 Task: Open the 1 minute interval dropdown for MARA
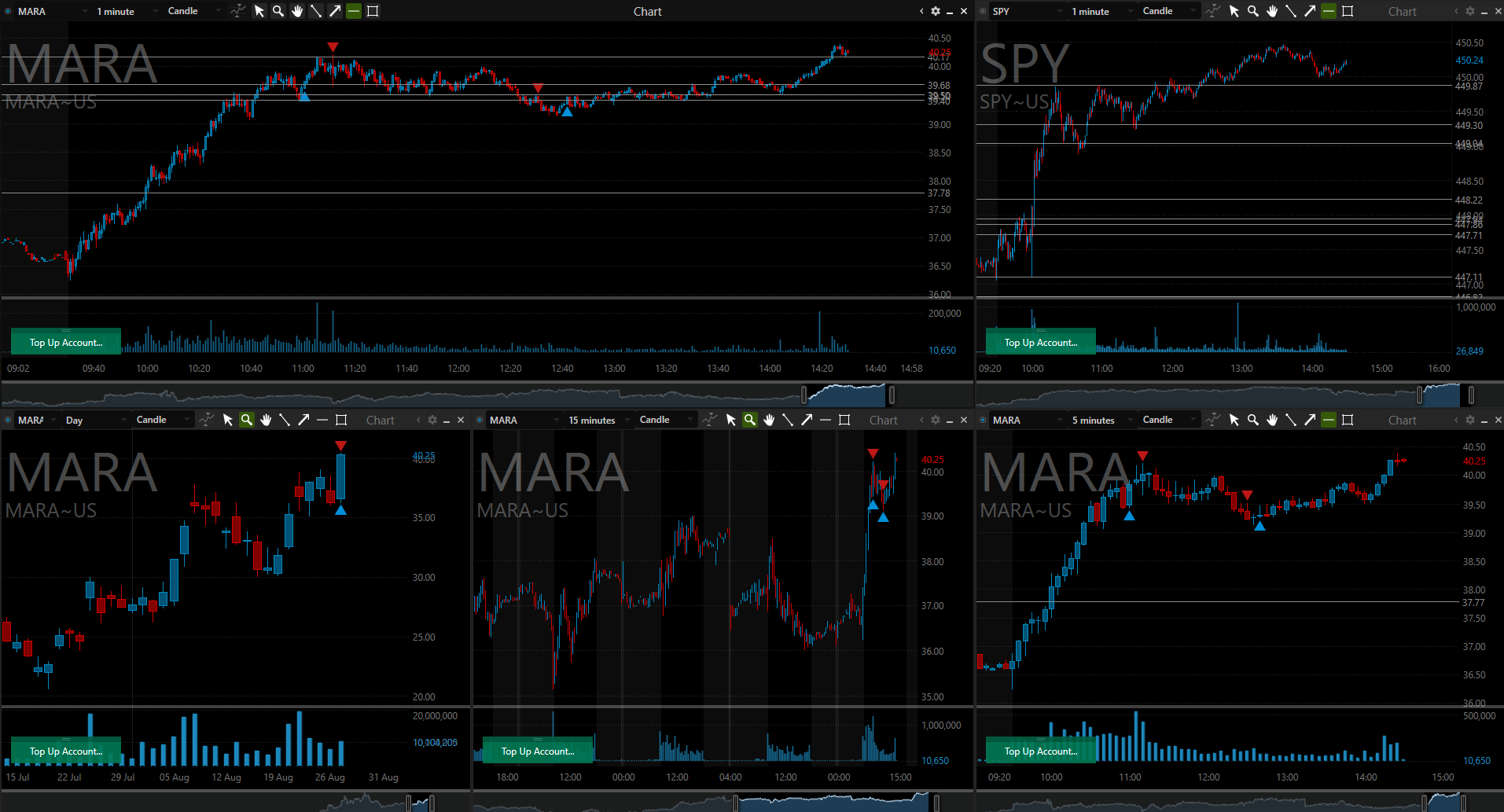(x=126, y=11)
